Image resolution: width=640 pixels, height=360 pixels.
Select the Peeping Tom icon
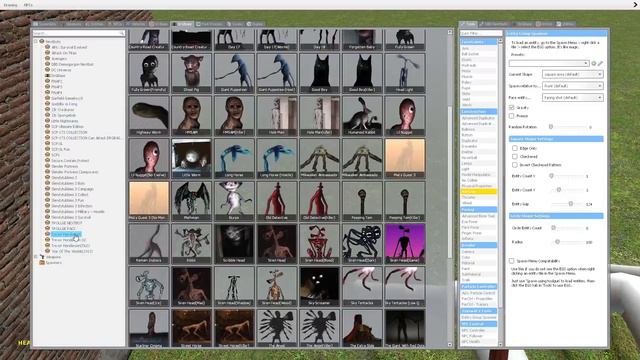(362, 201)
